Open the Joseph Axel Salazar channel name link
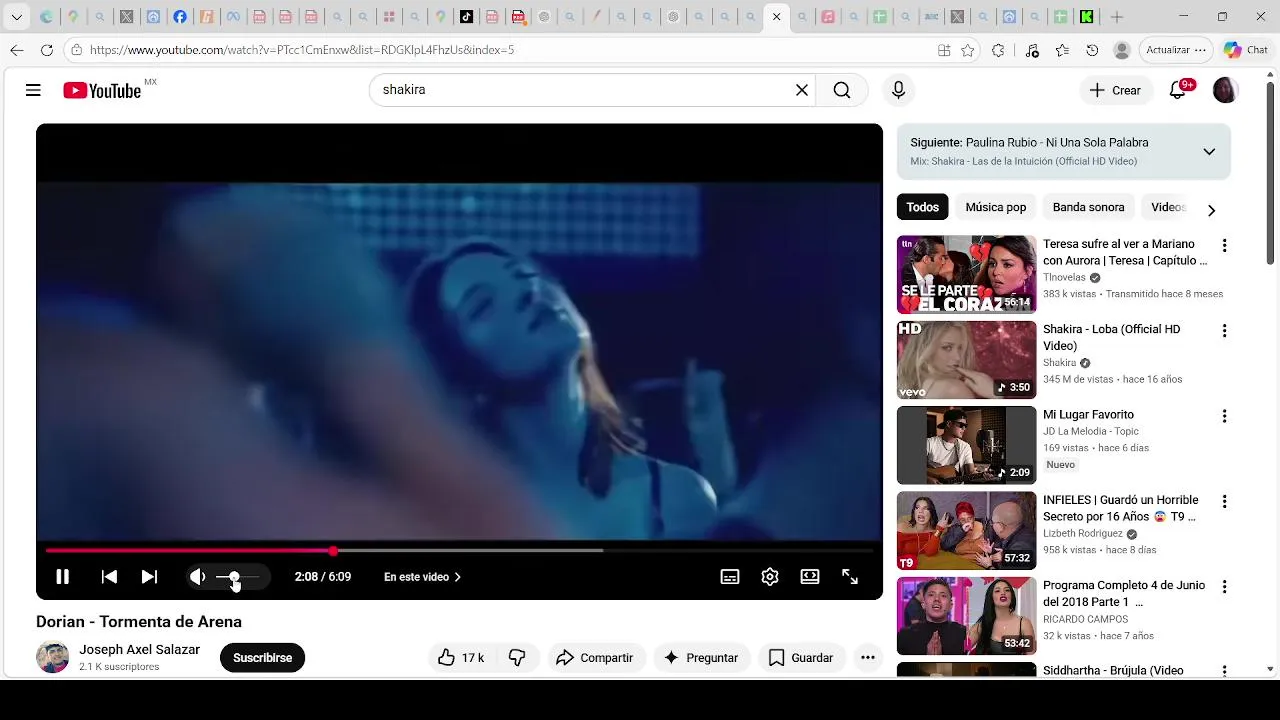 point(140,650)
